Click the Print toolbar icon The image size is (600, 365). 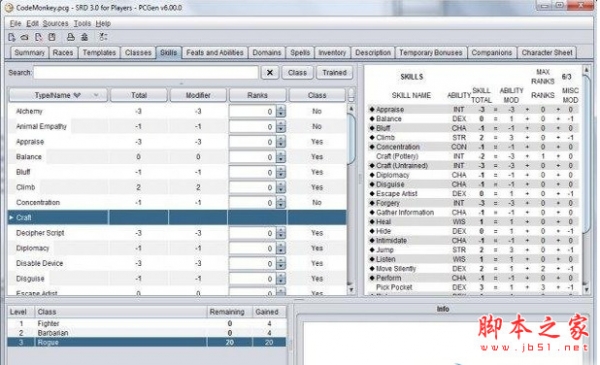71,37
